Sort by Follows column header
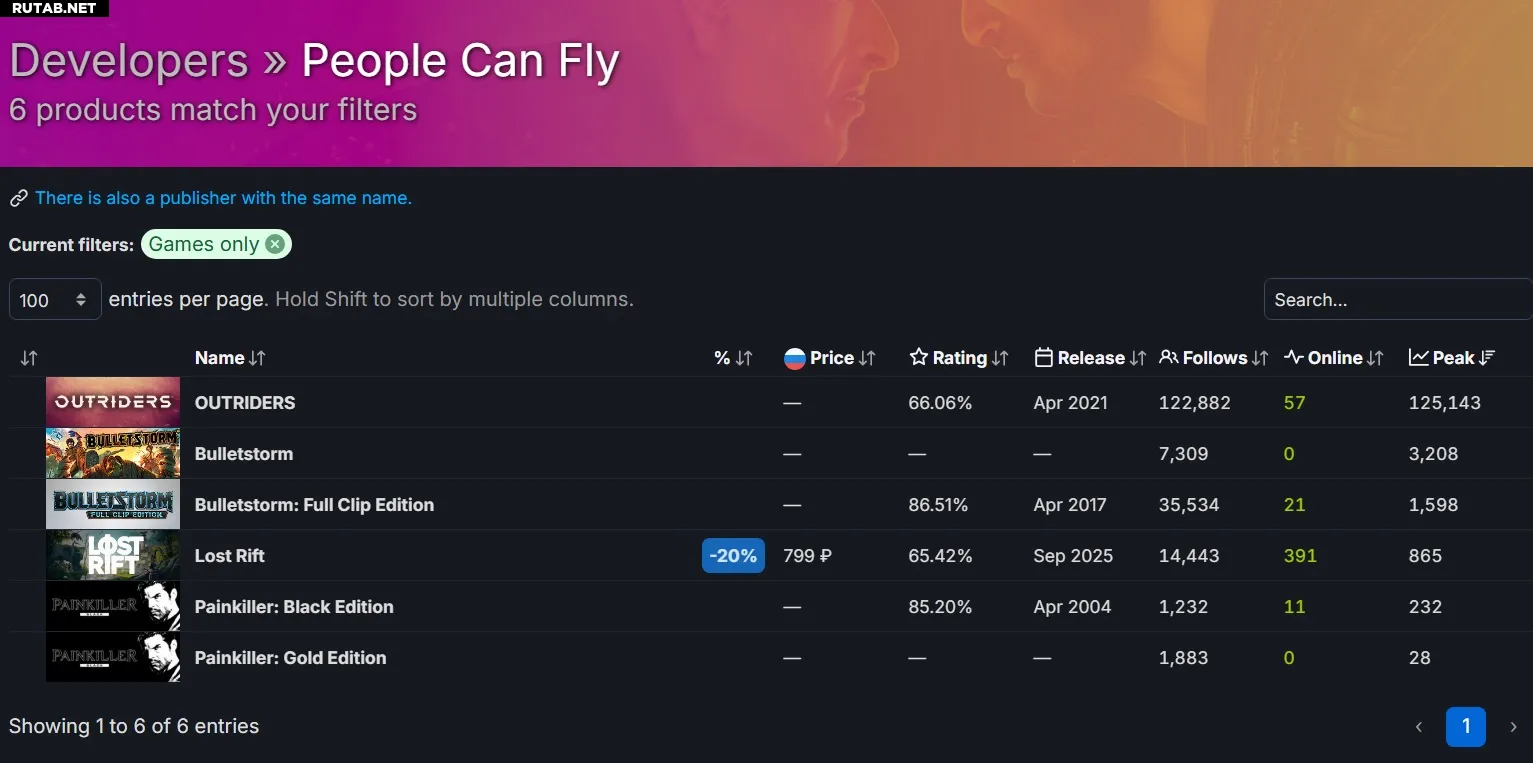 pos(1213,358)
